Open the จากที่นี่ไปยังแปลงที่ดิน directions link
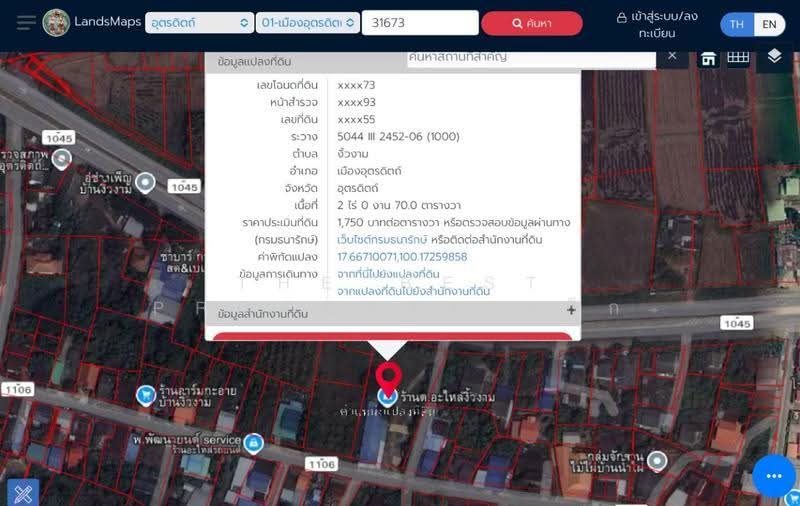 click(388, 274)
